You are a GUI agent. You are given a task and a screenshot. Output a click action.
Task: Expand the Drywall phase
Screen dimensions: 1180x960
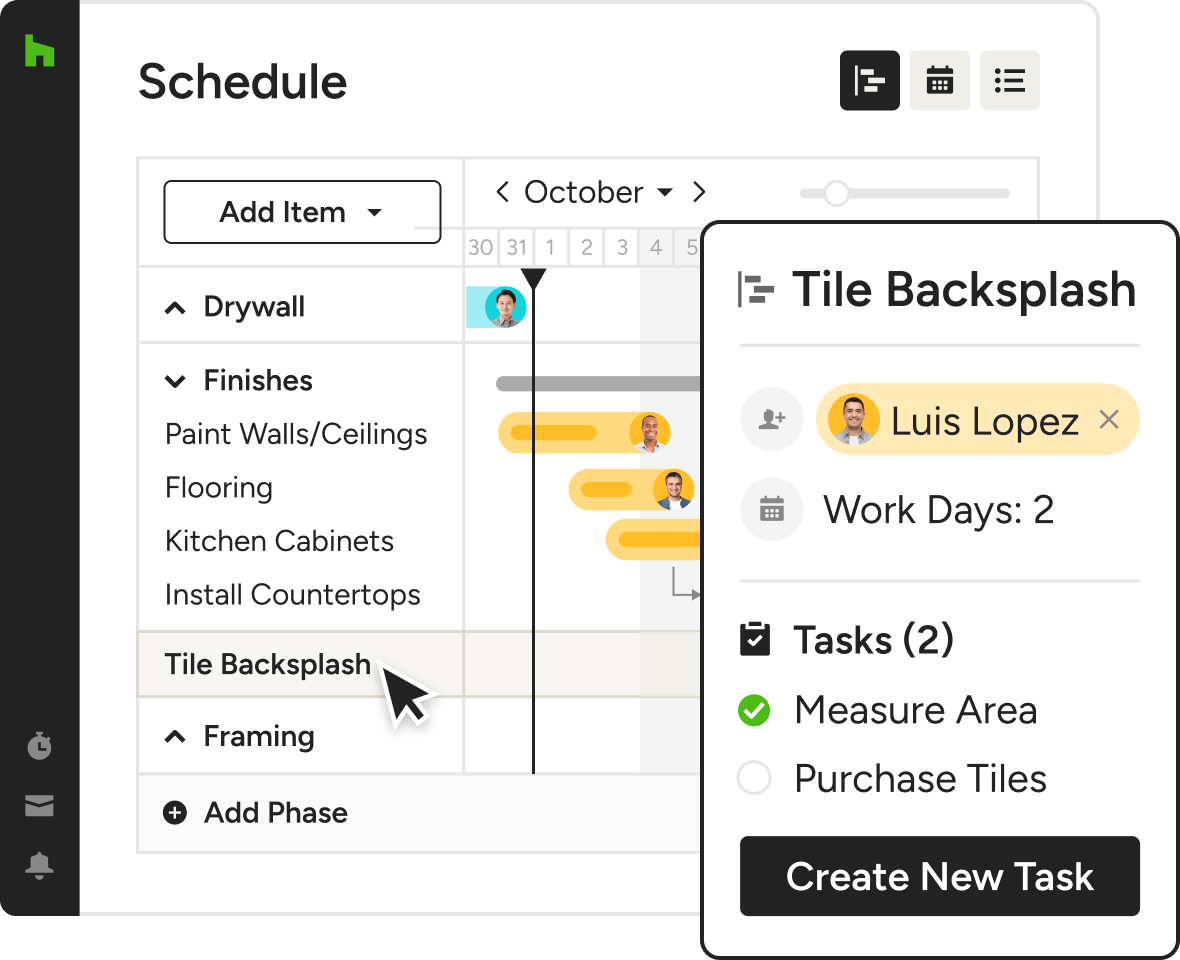(x=175, y=308)
